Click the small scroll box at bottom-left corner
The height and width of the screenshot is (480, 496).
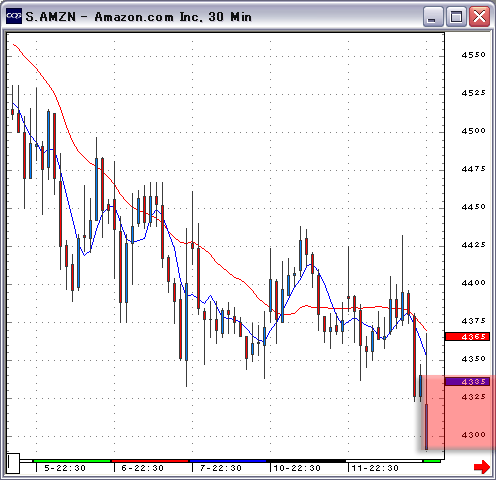coord(14,463)
